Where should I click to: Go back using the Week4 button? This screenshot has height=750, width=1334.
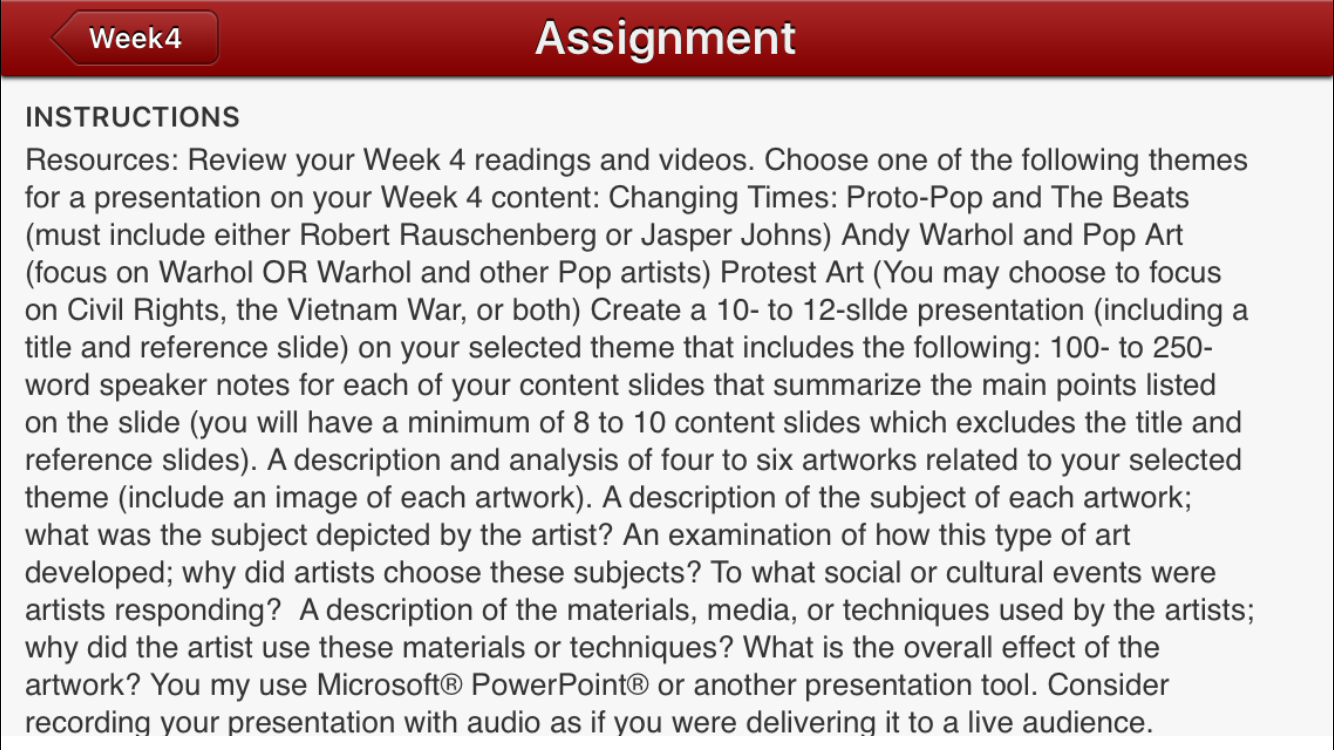(135, 38)
